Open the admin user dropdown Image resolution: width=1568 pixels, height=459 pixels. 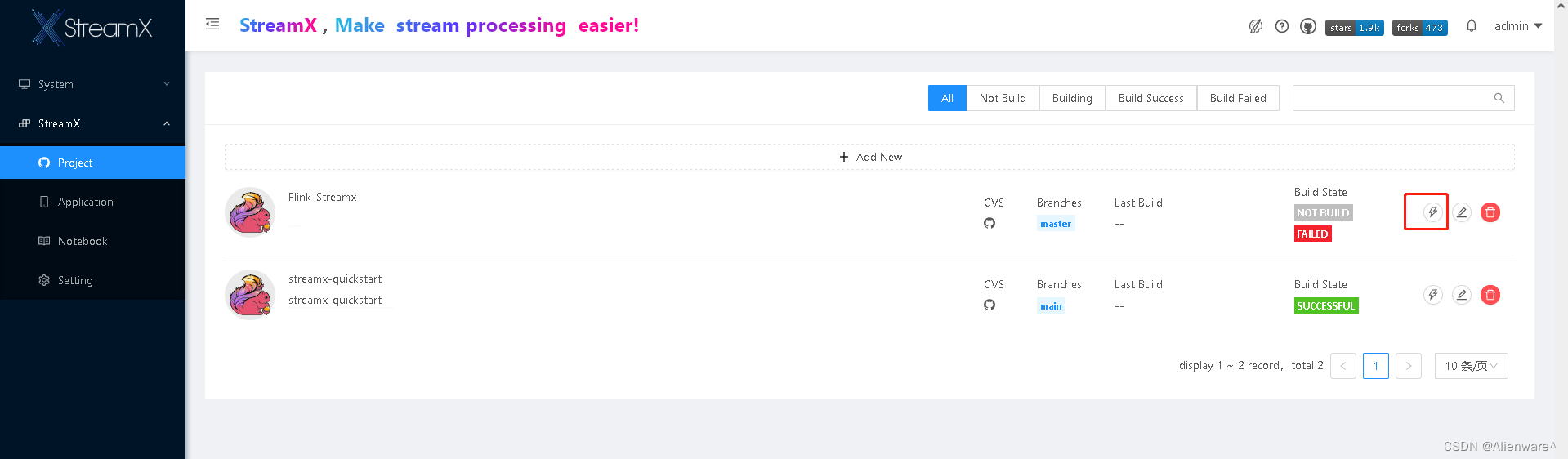(1518, 26)
